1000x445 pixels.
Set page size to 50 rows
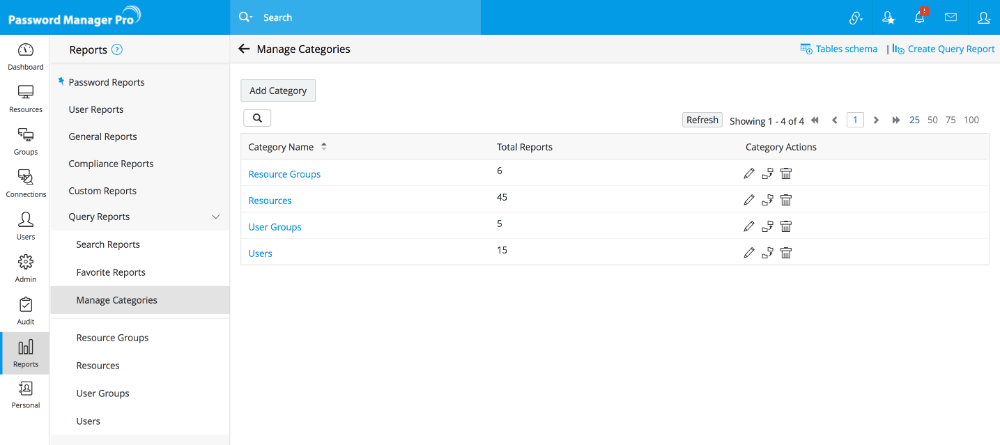932,120
